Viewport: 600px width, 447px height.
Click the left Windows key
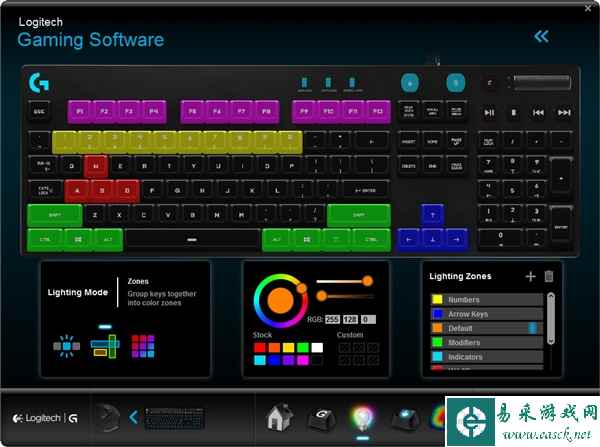point(78,240)
